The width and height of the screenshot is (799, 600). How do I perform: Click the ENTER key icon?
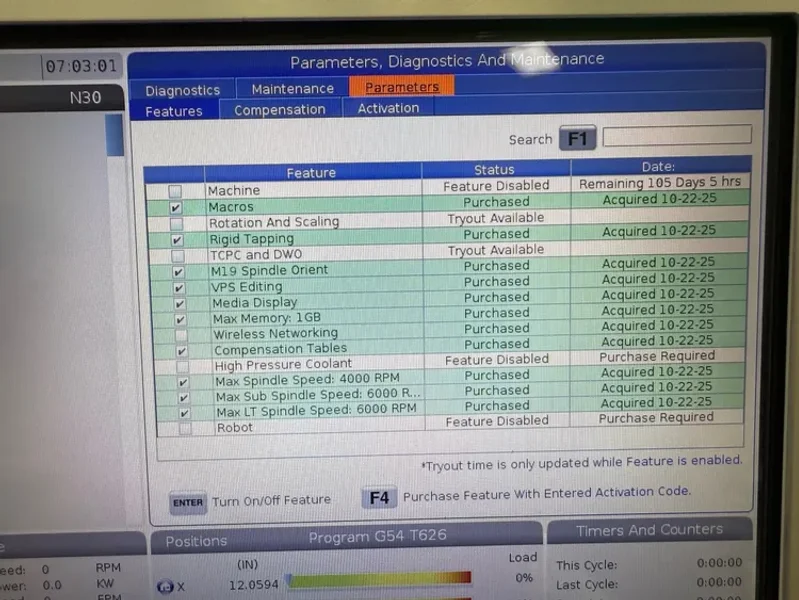(187, 502)
